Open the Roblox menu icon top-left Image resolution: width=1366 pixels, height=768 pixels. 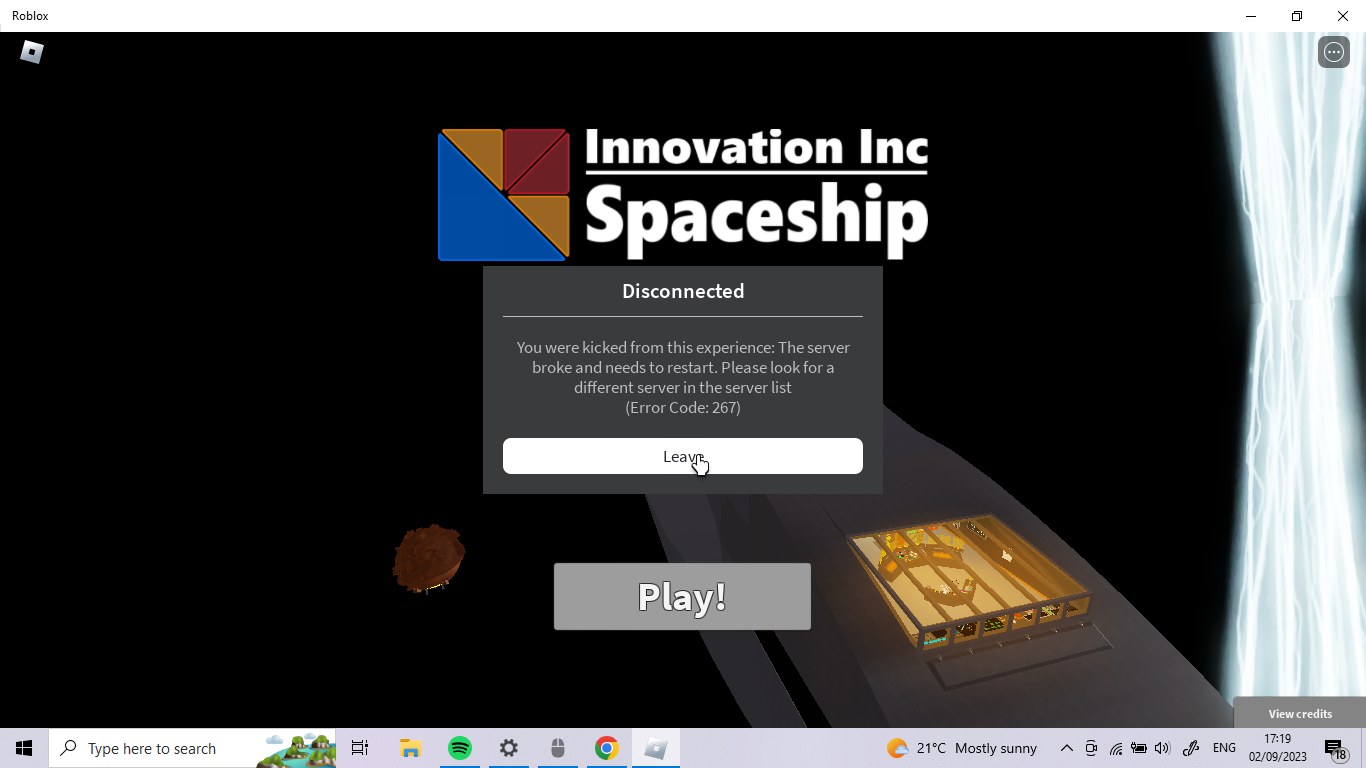tap(32, 52)
